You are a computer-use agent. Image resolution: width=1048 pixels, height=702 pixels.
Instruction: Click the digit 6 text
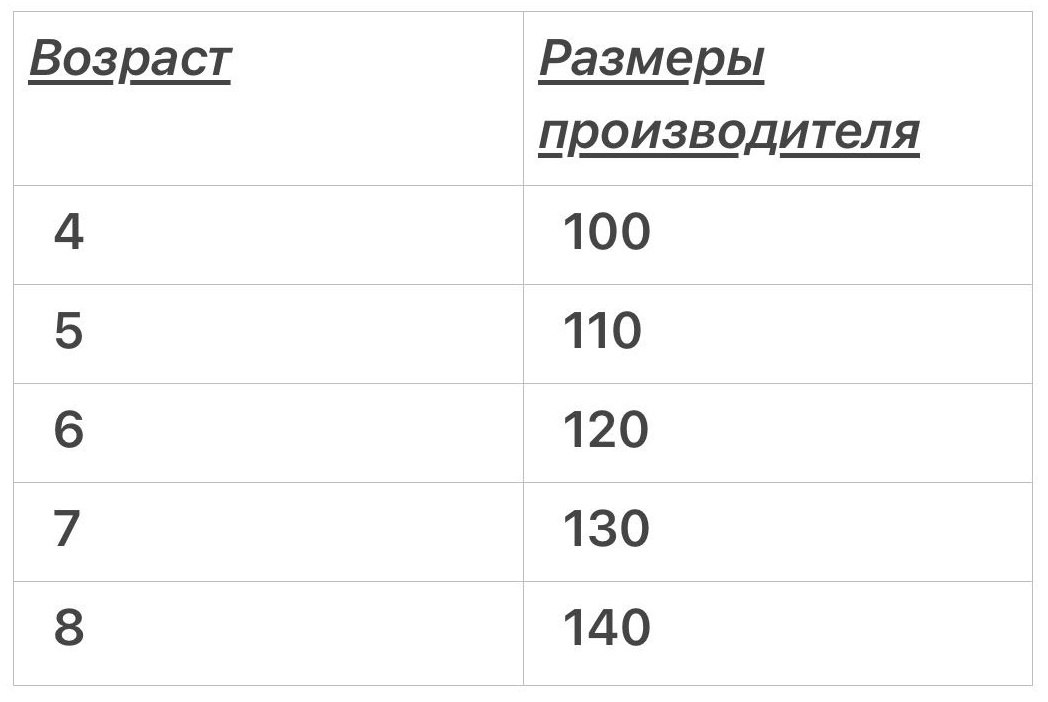(x=68, y=429)
